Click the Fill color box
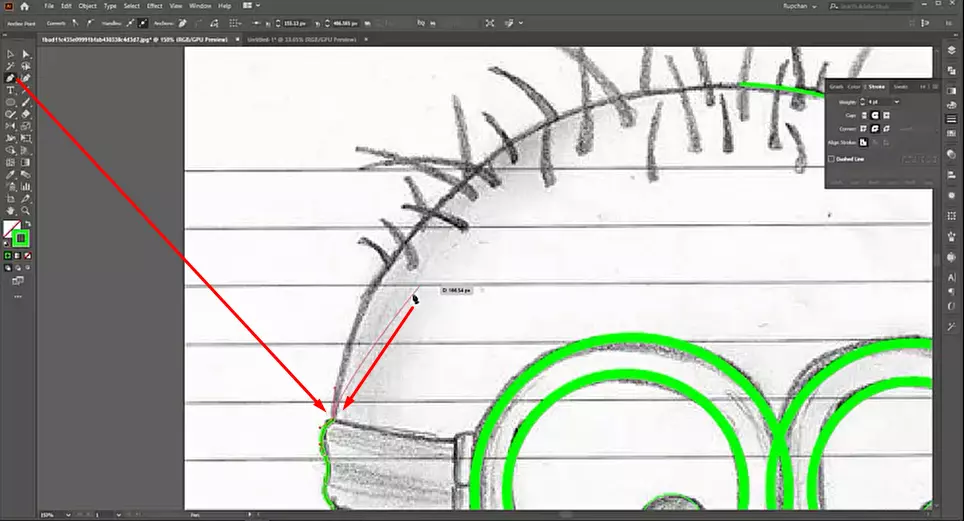 coord(11,229)
